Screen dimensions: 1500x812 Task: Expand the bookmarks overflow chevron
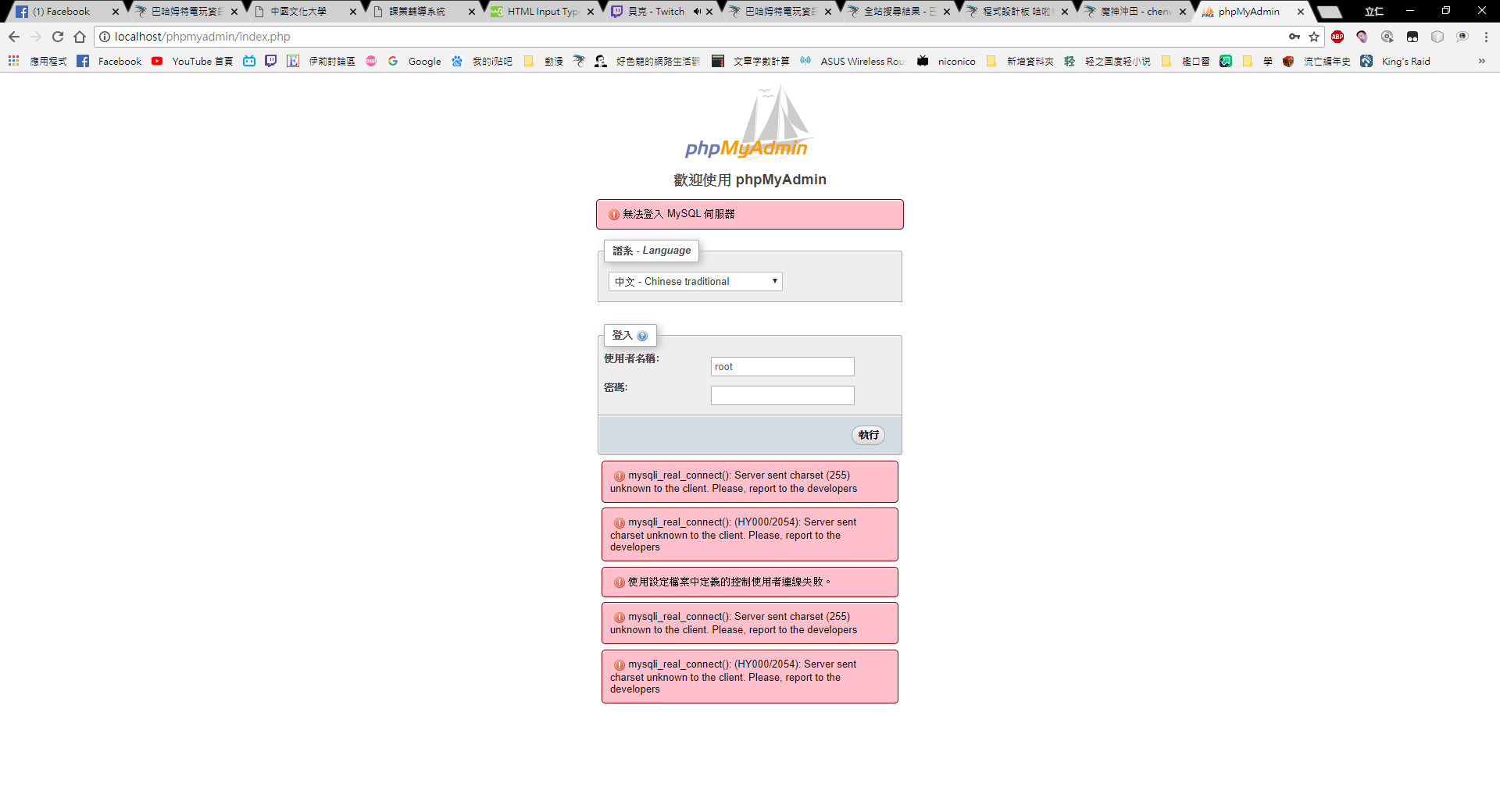(x=1482, y=61)
